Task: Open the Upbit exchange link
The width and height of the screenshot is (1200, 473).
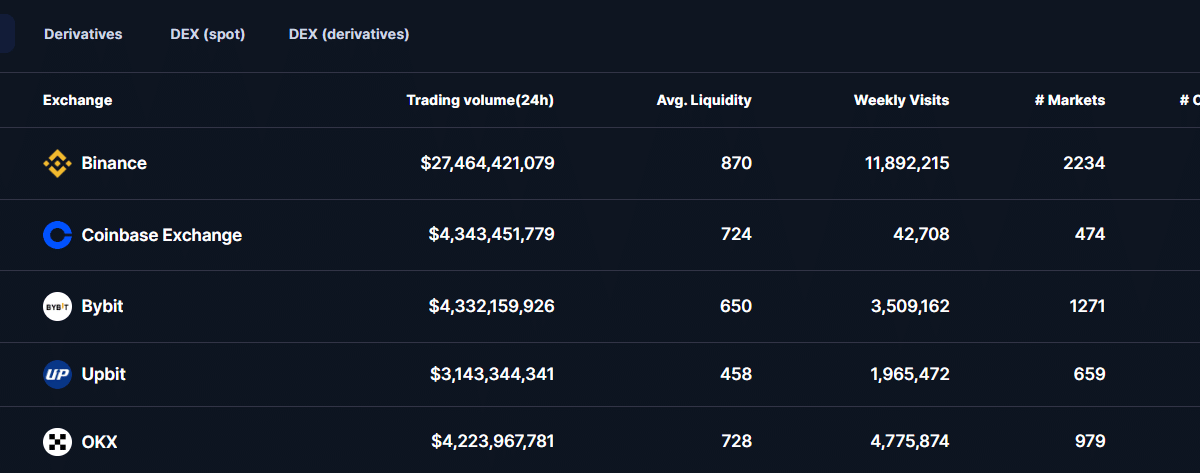Action: pyautogui.click(x=103, y=375)
